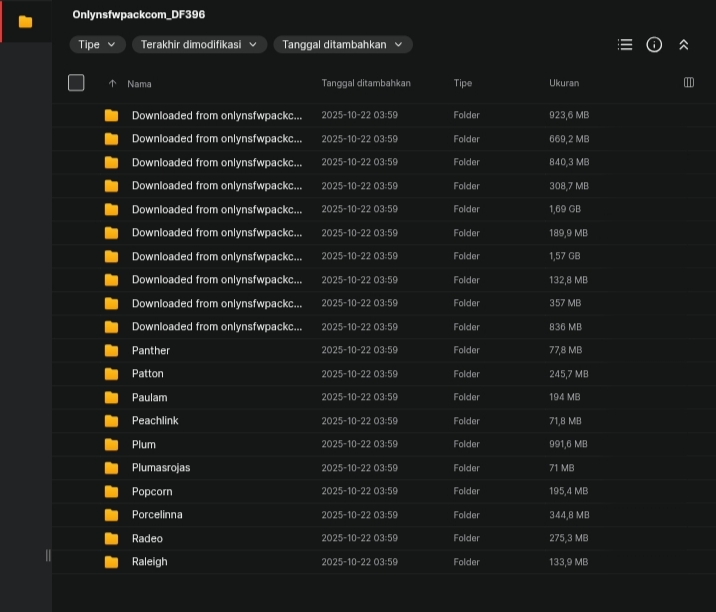Toggle the sort direction arrow by Nama
The width and height of the screenshot is (716, 612).
[112, 84]
